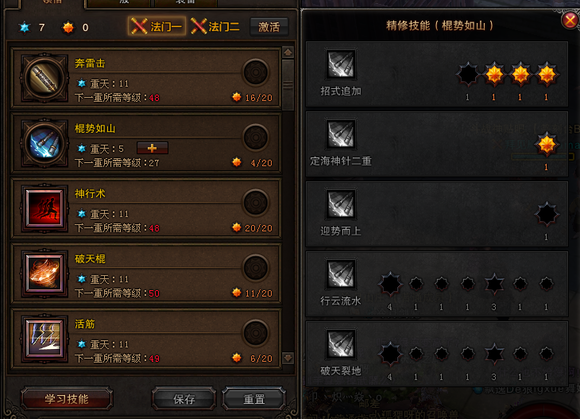The width and height of the screenshot is (580, 419).
Task: Switch to the 法门一 tab
Action: (157, 26)
